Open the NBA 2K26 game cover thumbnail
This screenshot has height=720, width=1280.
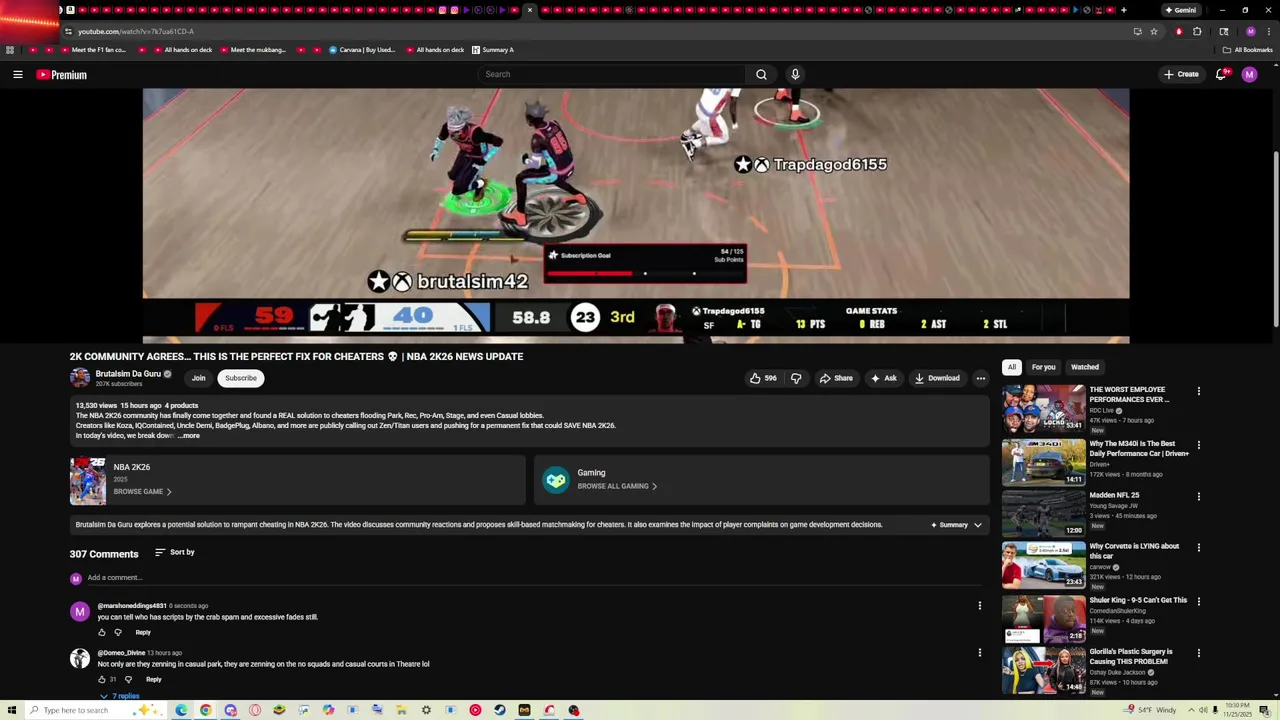point(88,481)
